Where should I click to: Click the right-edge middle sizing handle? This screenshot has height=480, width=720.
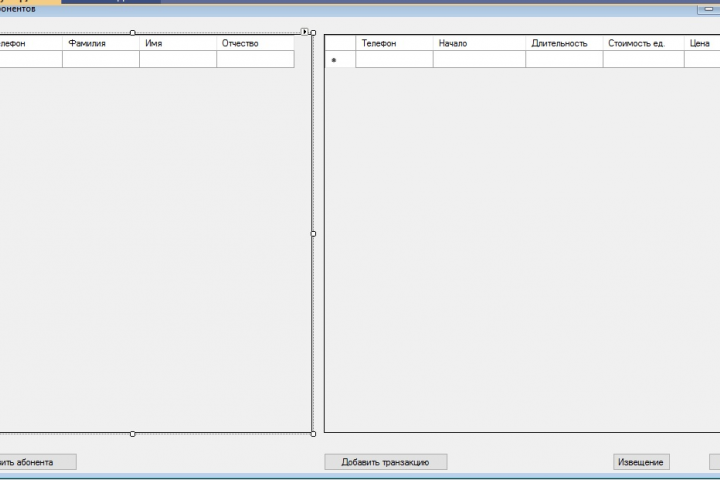[x=313, y=233]
